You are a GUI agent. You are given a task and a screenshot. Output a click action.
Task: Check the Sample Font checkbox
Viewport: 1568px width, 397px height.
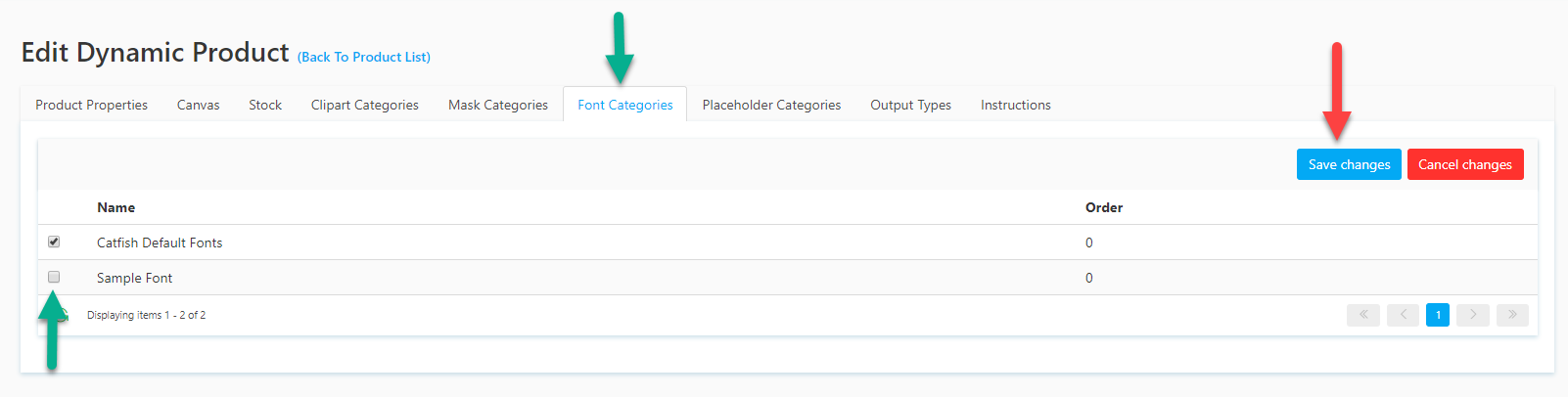[54, 277]
